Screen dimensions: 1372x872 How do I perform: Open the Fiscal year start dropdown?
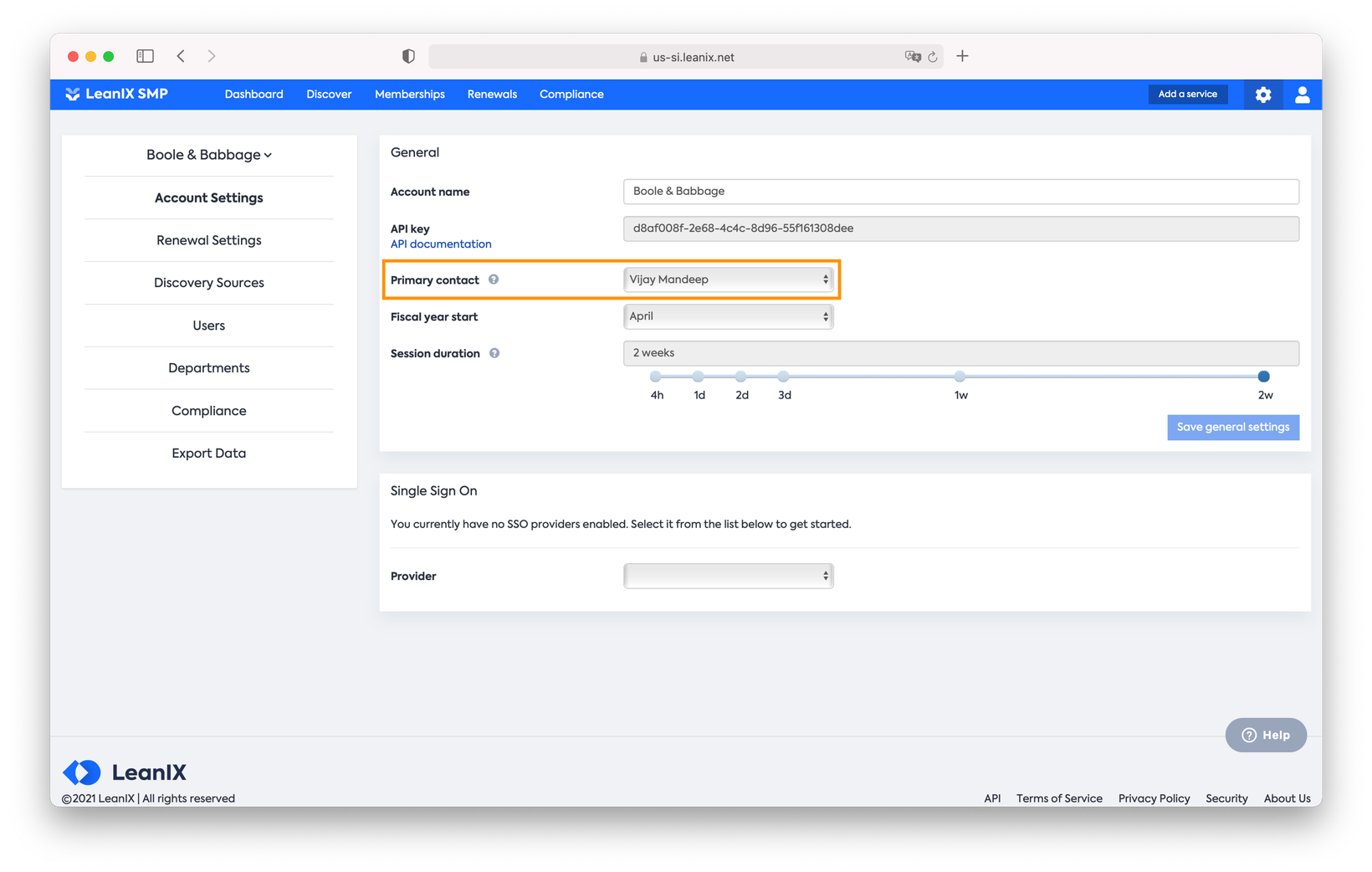pyautogui.click(x=728, y=316)
